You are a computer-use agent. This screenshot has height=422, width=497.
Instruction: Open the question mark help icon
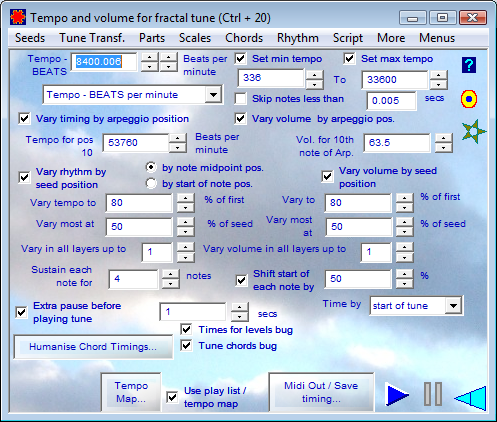point(469,65)
